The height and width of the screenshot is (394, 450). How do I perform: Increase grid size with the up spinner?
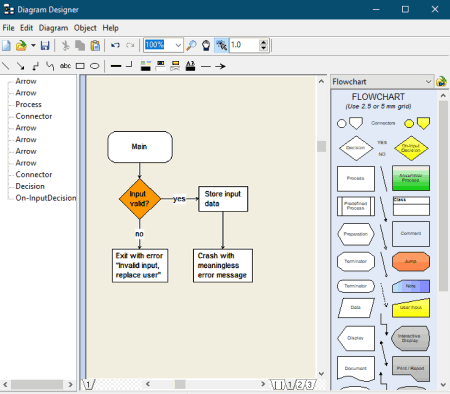tap(264, 42)
